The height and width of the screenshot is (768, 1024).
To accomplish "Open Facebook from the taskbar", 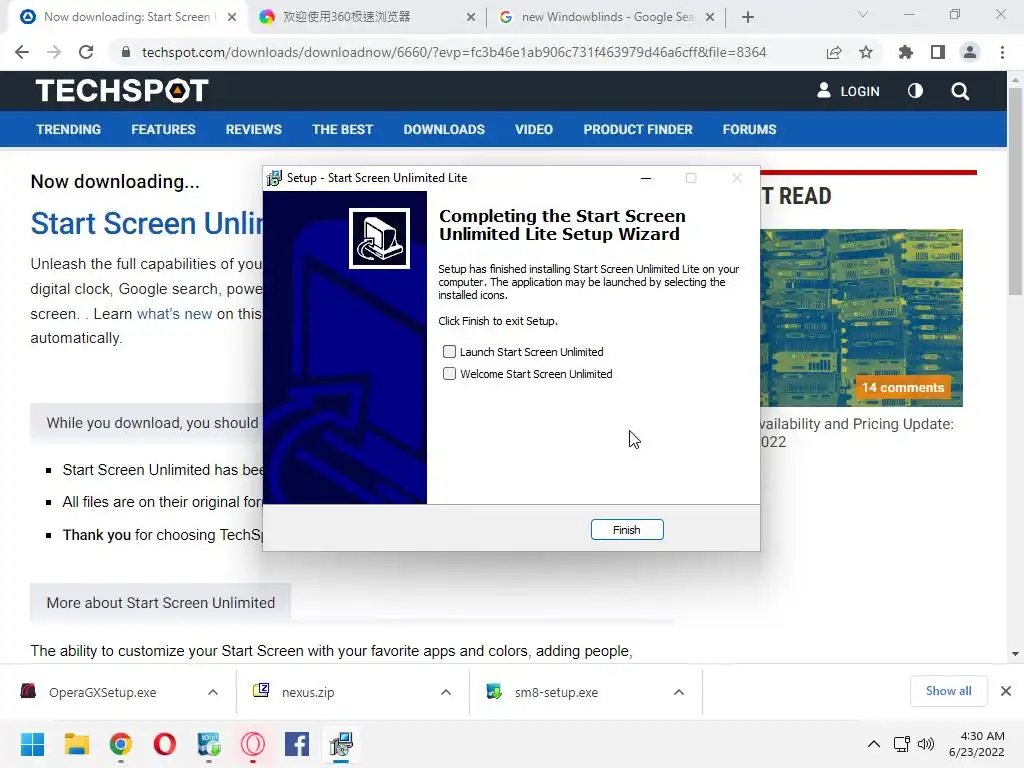I will click(296, 744).
